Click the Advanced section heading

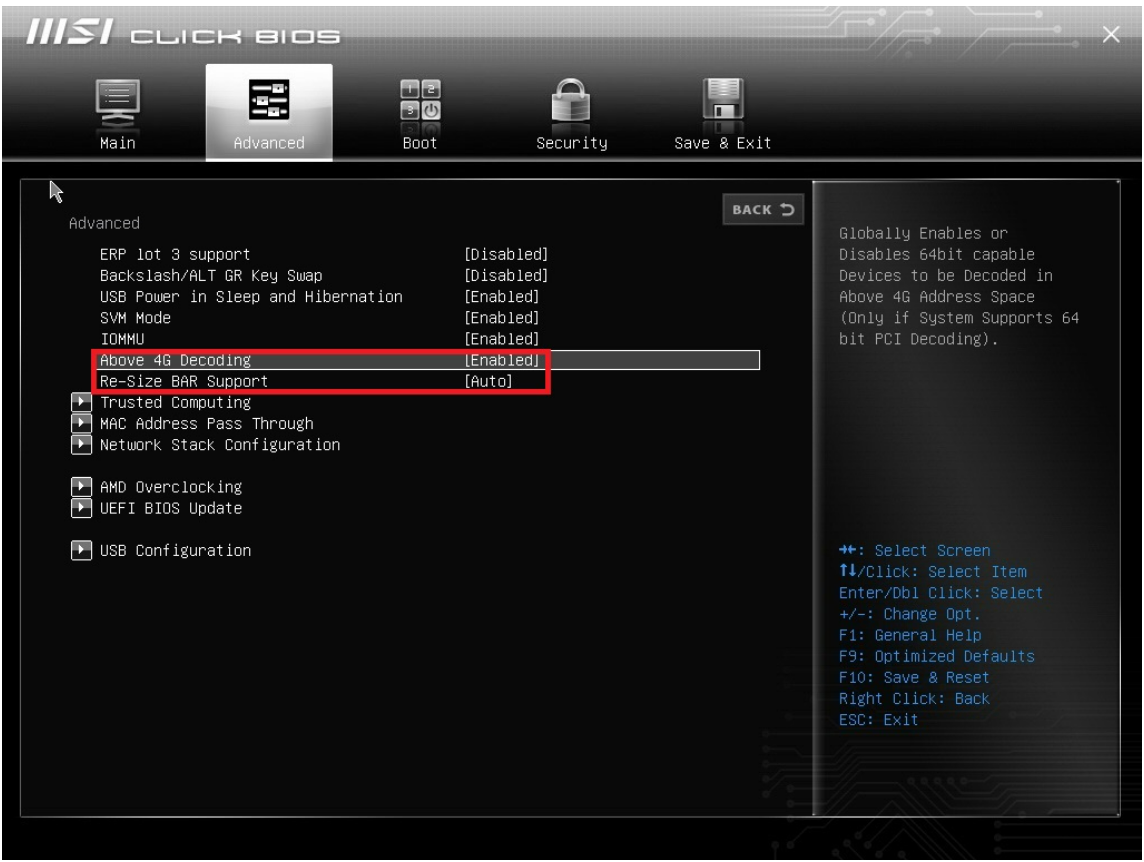(104, 223)
